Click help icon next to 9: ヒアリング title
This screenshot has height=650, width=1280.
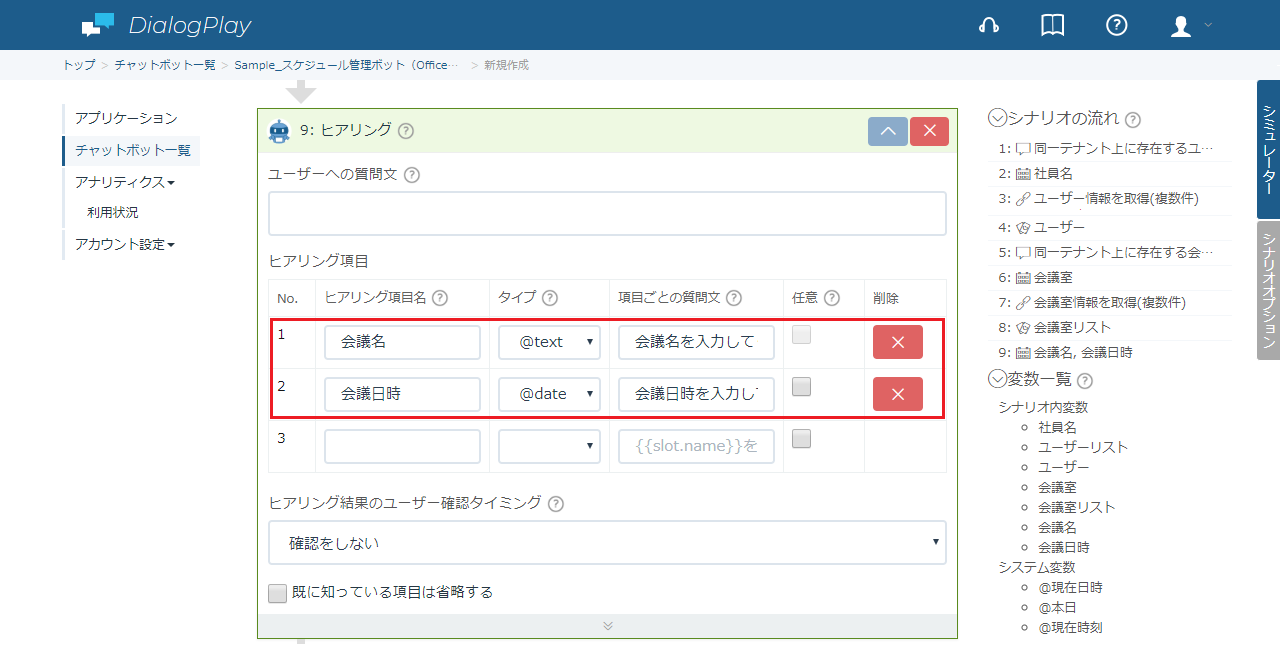click(x=406, y=131)
